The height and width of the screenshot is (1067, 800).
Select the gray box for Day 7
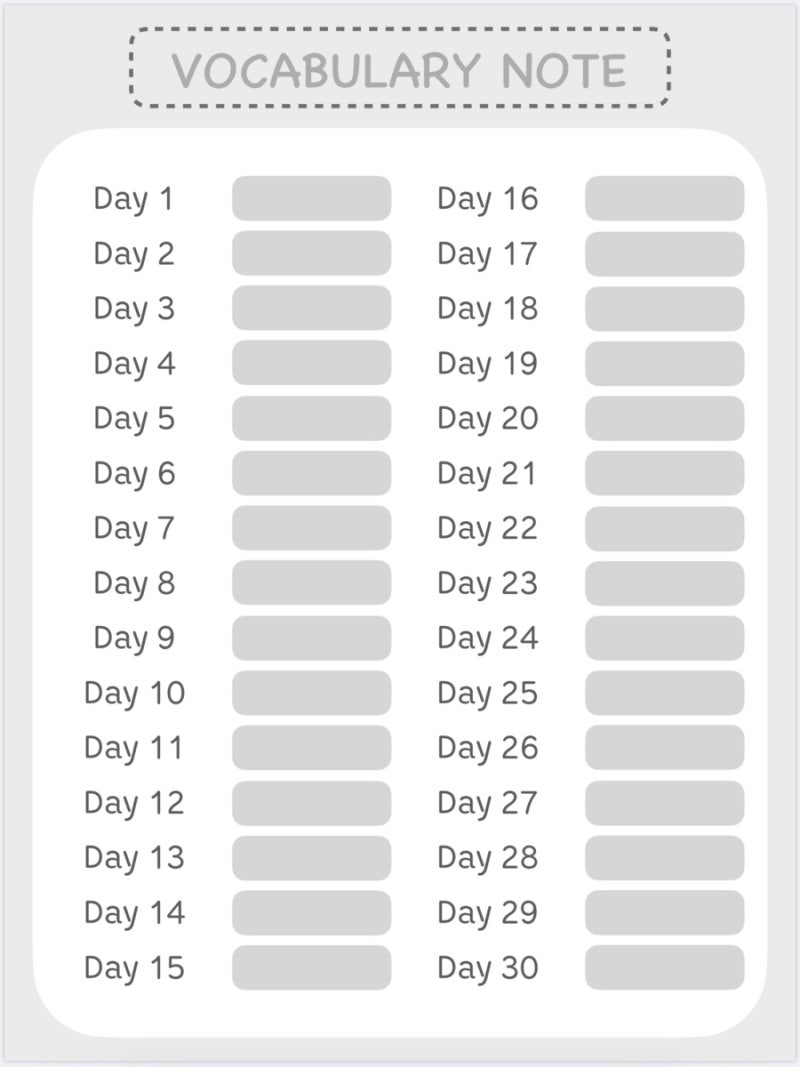click(x=312, y=527)
